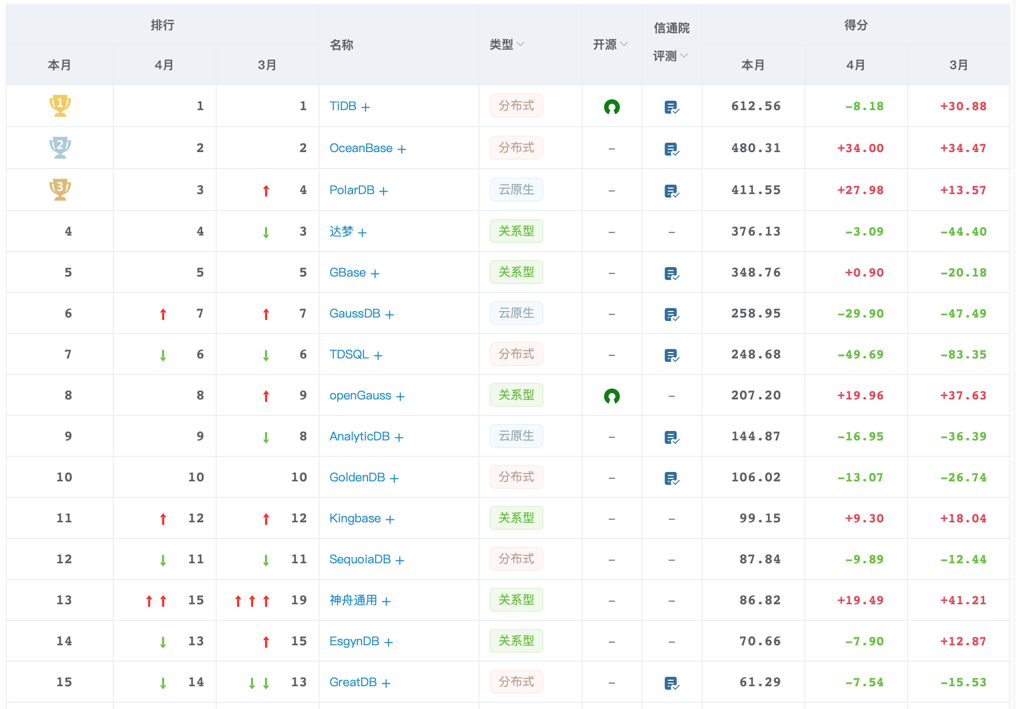
Task: Open the TDSQL database link
Action: [349, 354]
